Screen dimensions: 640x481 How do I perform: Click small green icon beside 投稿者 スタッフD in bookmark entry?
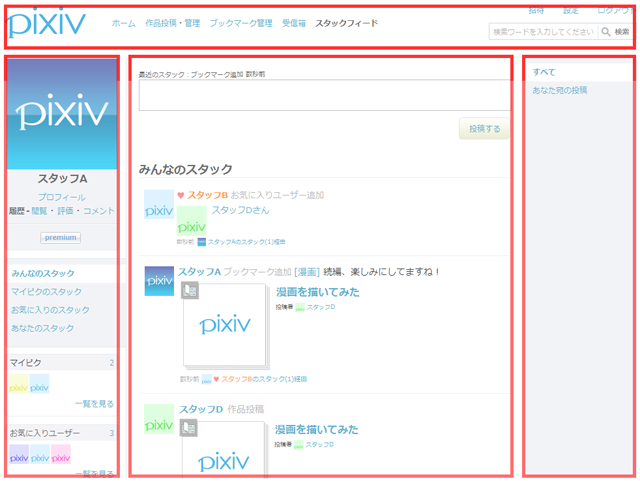pos(300,307)
